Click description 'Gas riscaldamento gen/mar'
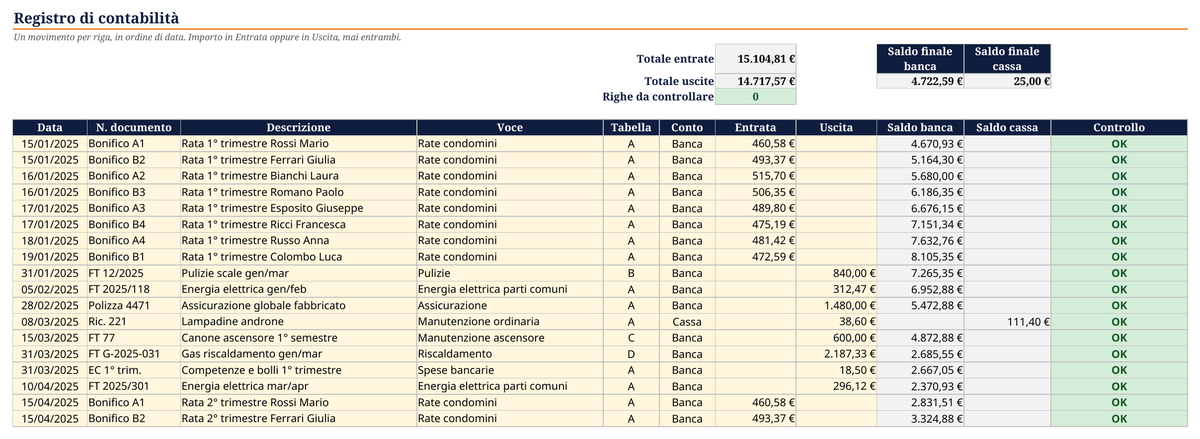 298,354
